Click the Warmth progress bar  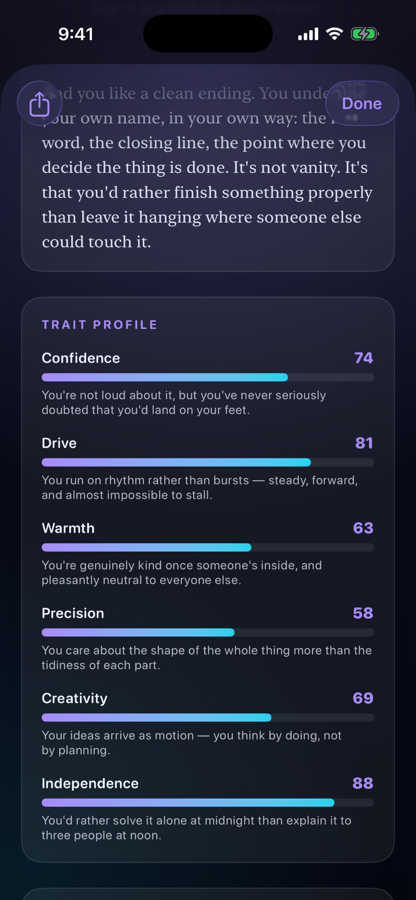(x=208, y=547)
